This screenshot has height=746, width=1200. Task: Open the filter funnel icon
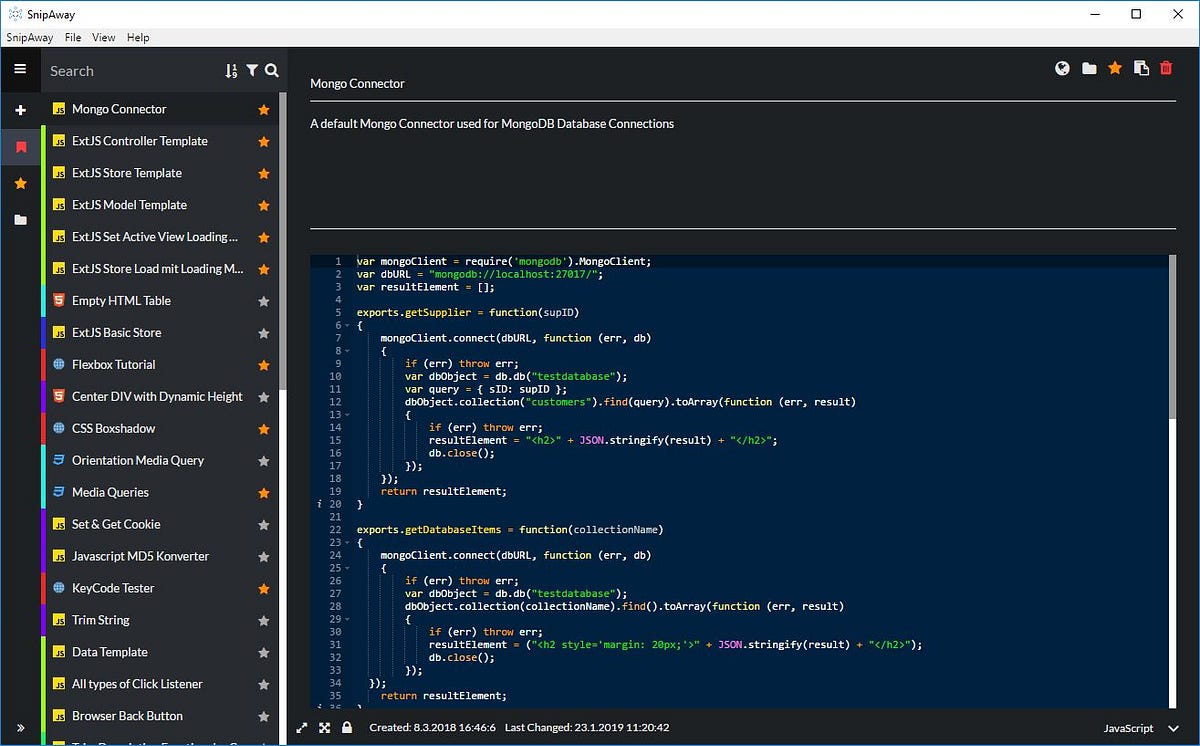click(252, 71)
